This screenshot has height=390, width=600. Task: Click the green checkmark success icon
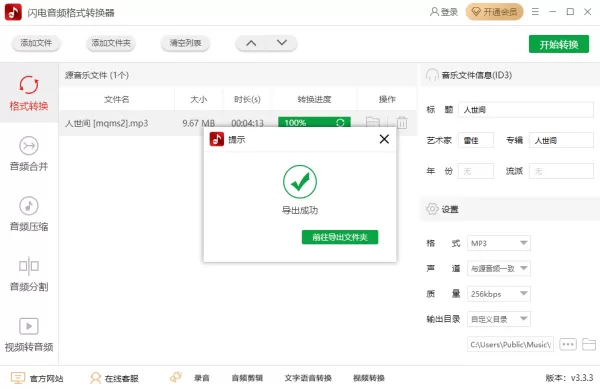coord(300,182)
